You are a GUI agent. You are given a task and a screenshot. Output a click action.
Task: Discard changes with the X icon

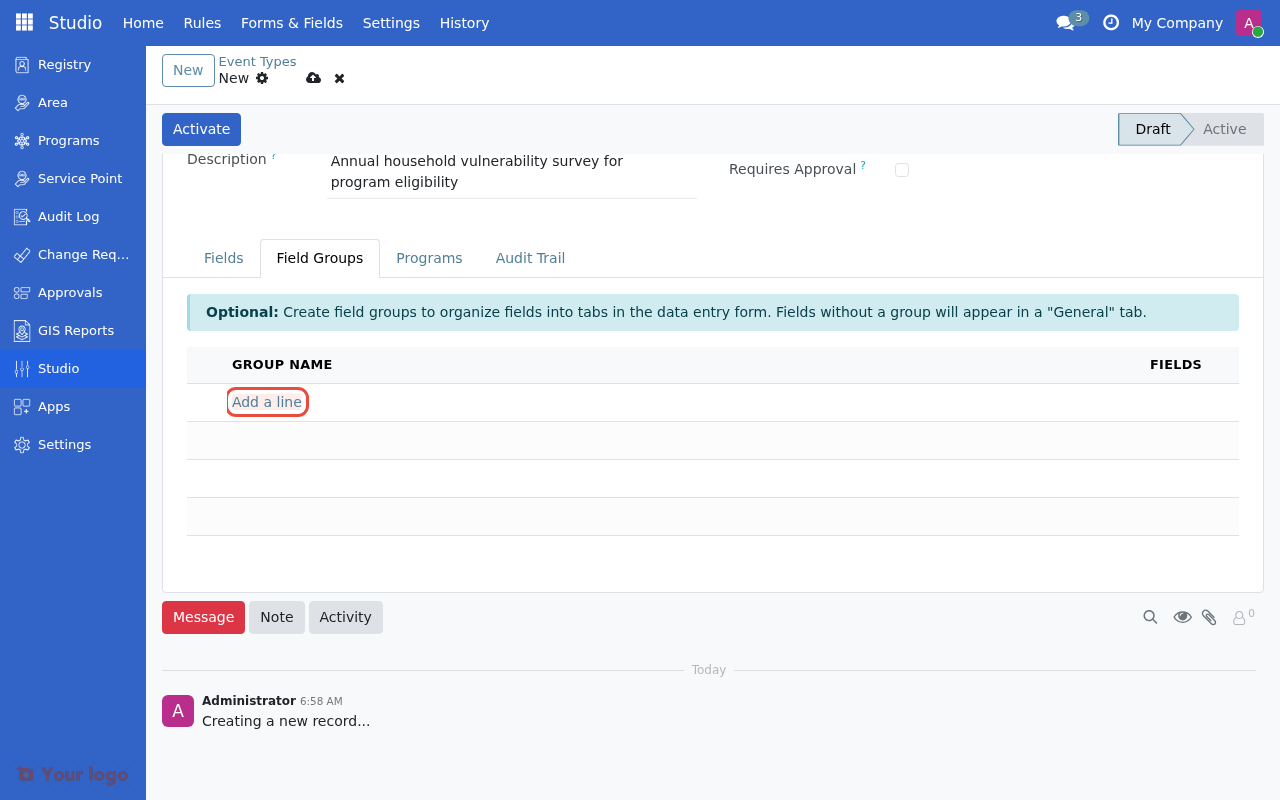click(339, 78)
